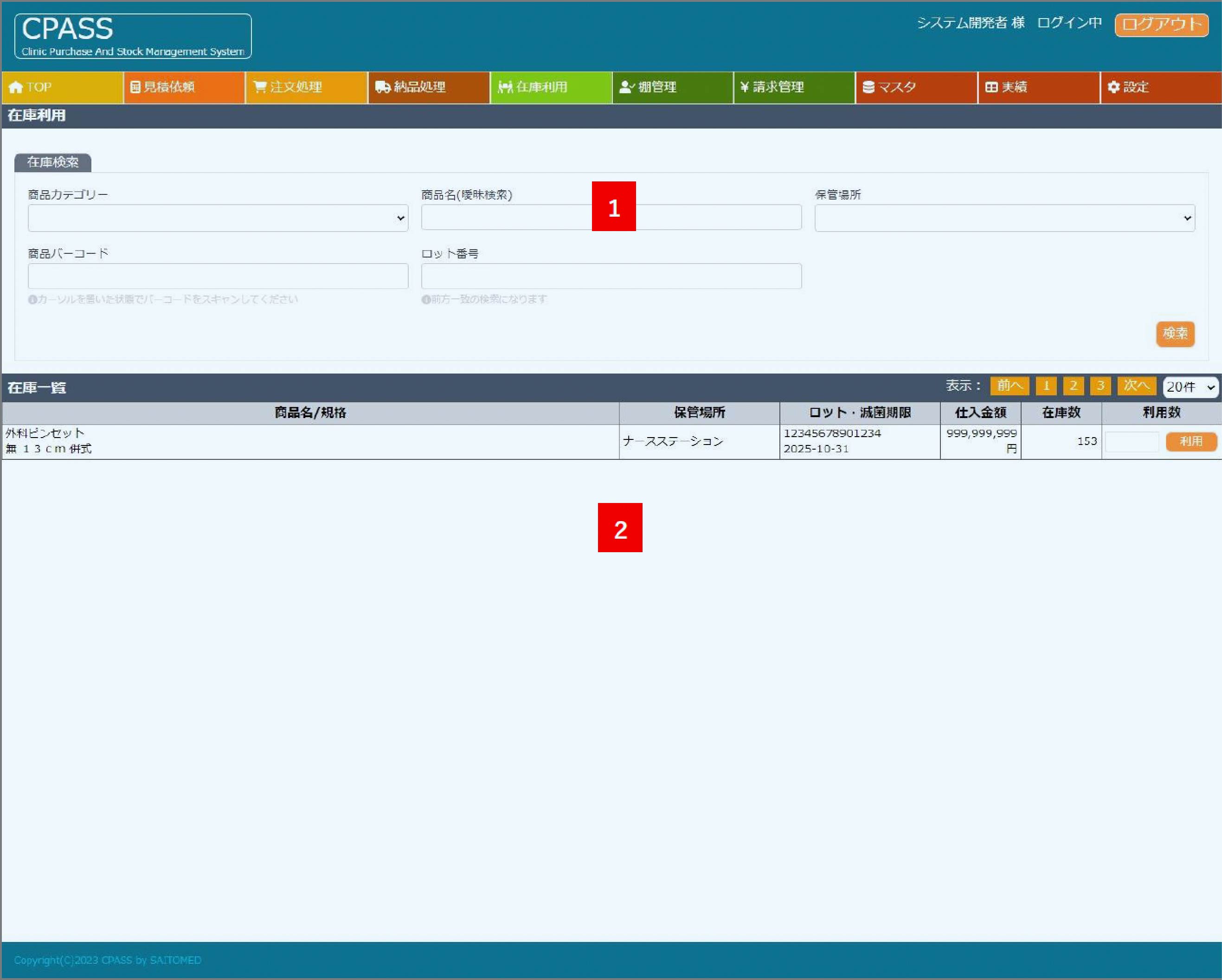The height and width of the screenshot is (980, 1222).
Task: Click the 在庫利用 people icon
Action: point(504,87)
